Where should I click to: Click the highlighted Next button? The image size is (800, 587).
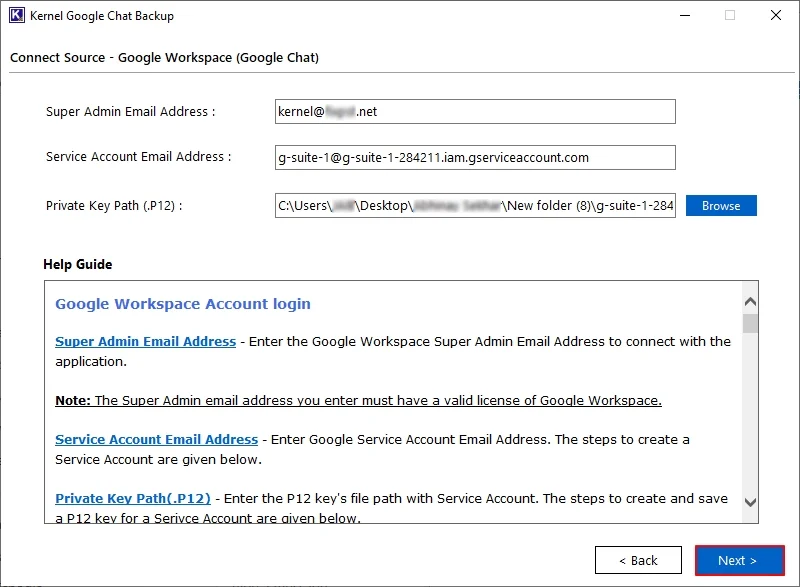pos(738,560)
